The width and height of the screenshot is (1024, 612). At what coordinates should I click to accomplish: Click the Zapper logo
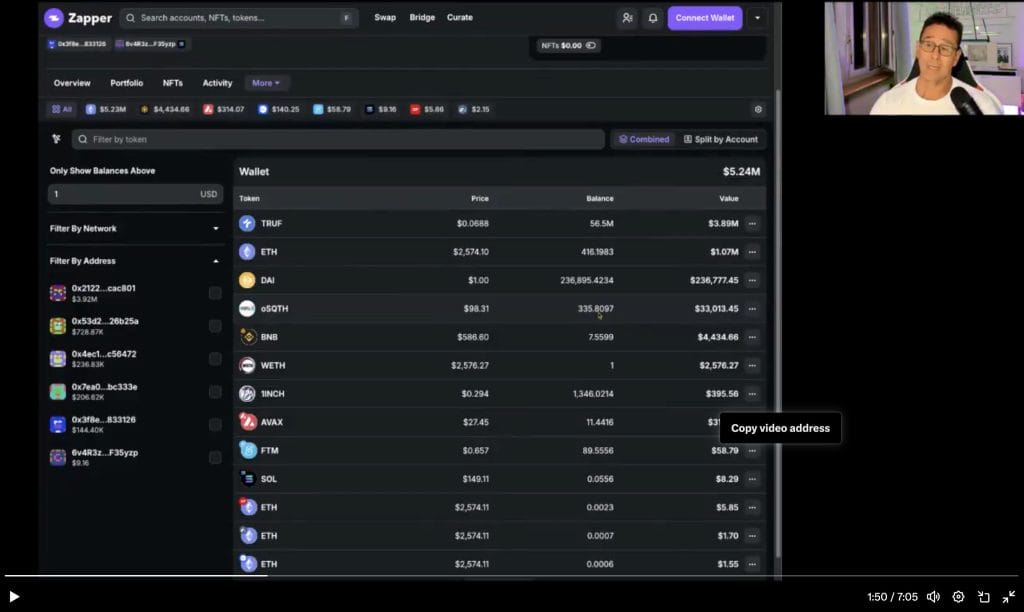[78, 18]
